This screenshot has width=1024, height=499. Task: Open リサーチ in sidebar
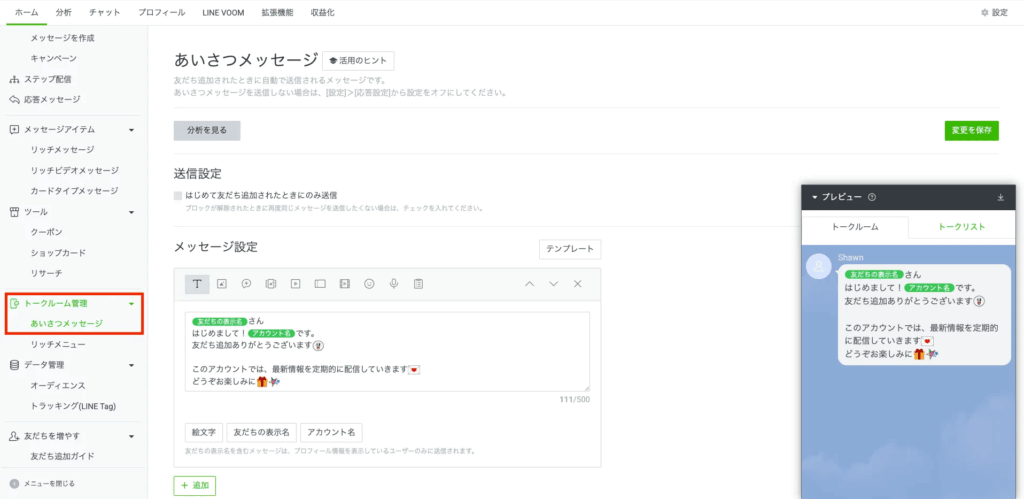(x=46, y=273)
